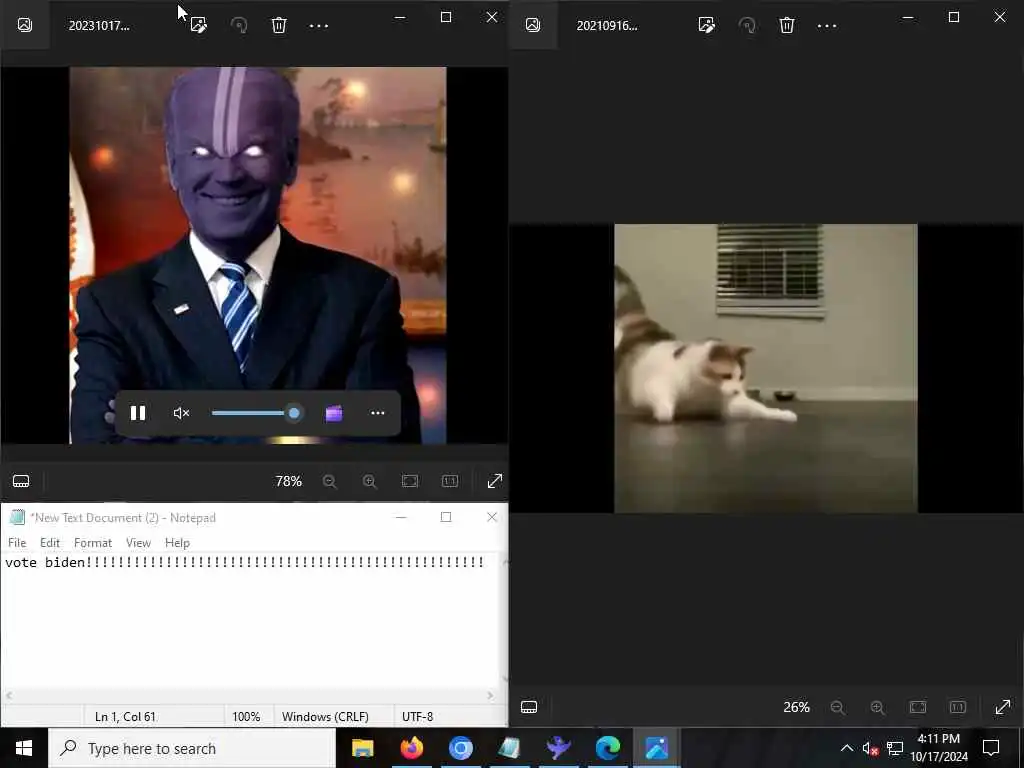Show actual size in left Photos window
Image resolution: width=1024 pixels, height=768 pixels.
click(x=450, y=481)
